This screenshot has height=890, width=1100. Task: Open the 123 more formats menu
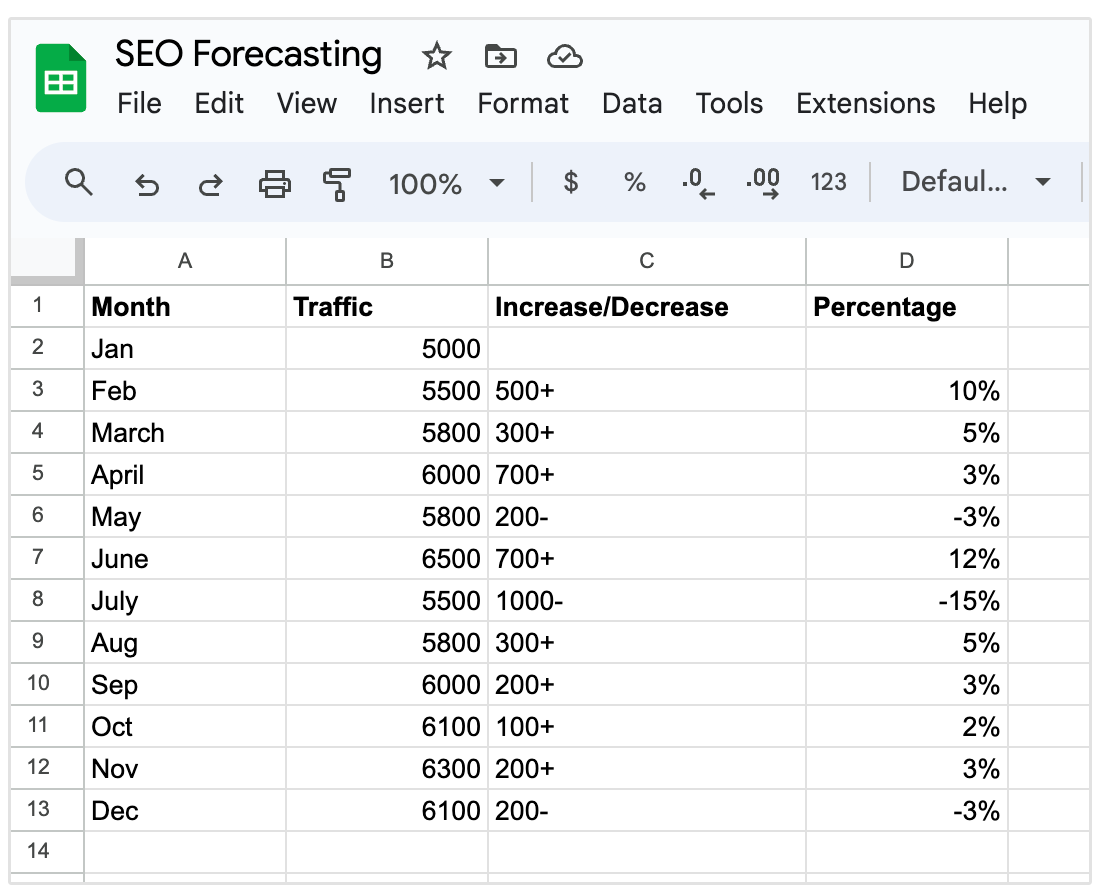click(828, 182)
